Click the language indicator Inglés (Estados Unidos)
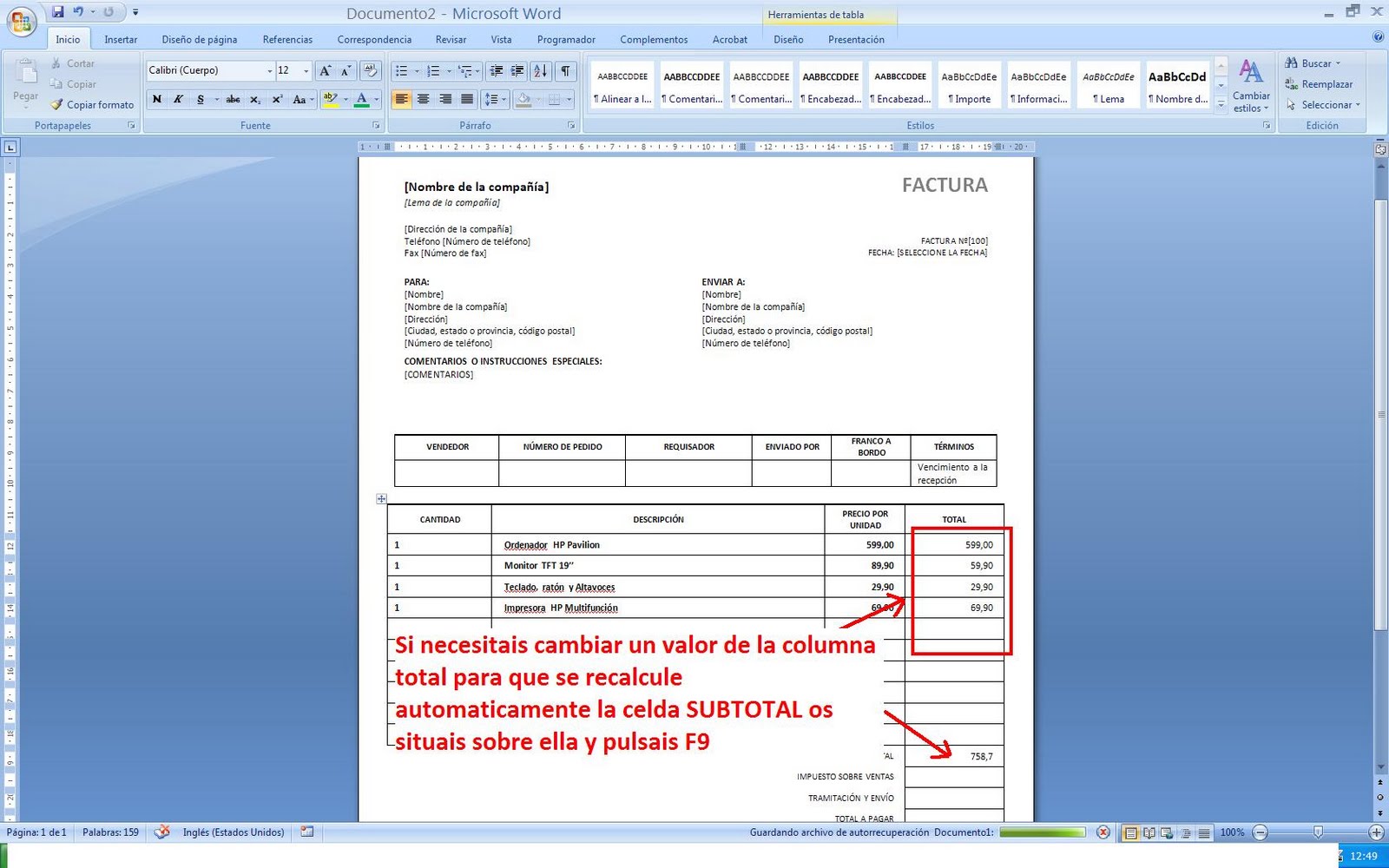Image resolution: width=1389 pixels, height=868 pixels. point(233,832)
